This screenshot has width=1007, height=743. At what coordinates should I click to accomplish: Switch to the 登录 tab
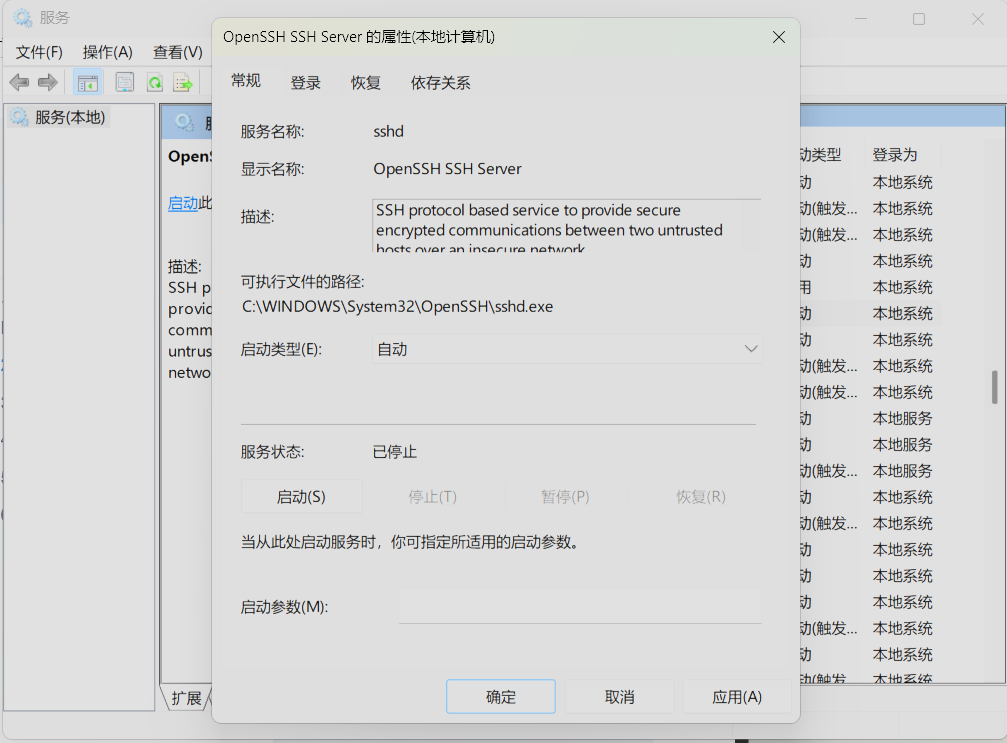pos(306,83)
